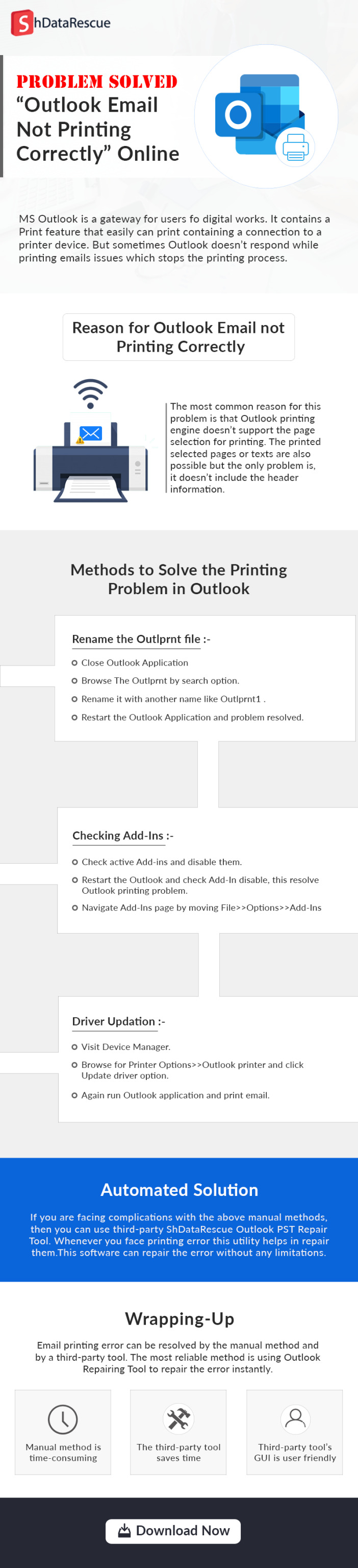Select the Driver Updation heading
358x1568 pixels.
click(x=118, y=1021)
